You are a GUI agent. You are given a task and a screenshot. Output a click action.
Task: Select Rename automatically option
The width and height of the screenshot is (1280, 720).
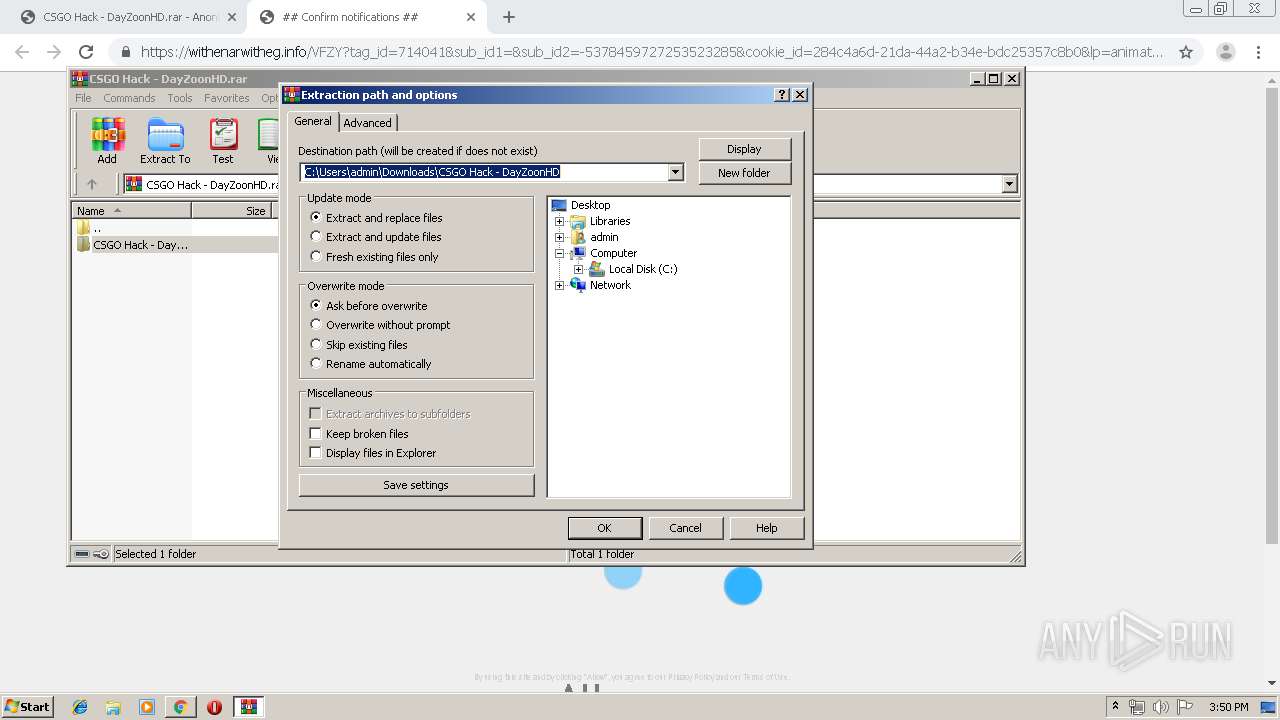[371, 364]
